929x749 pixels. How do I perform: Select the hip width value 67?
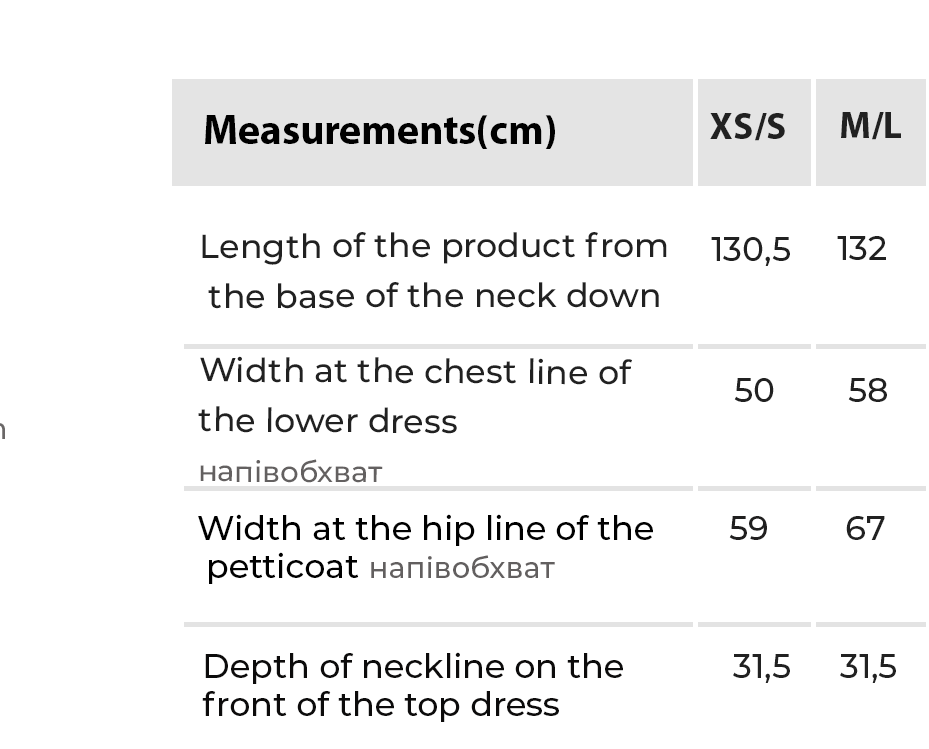865,528
